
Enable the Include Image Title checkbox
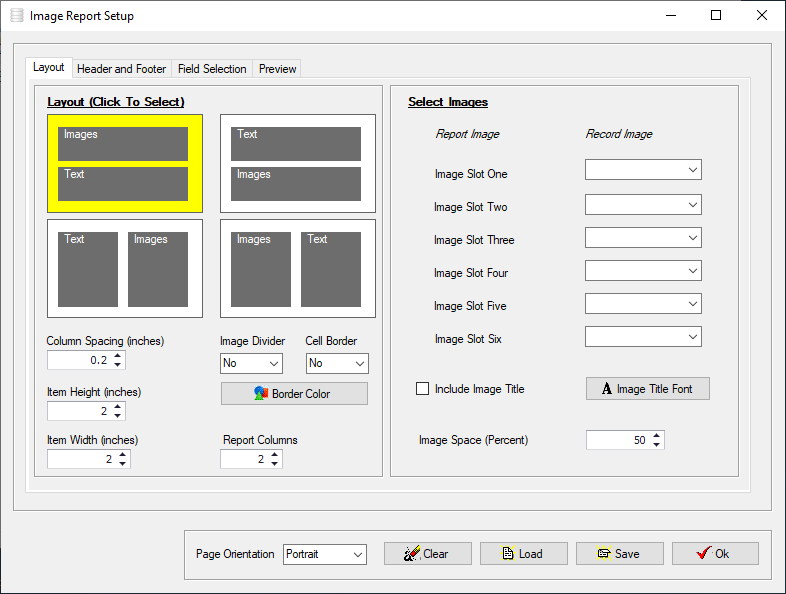click(x=423, y=389)
